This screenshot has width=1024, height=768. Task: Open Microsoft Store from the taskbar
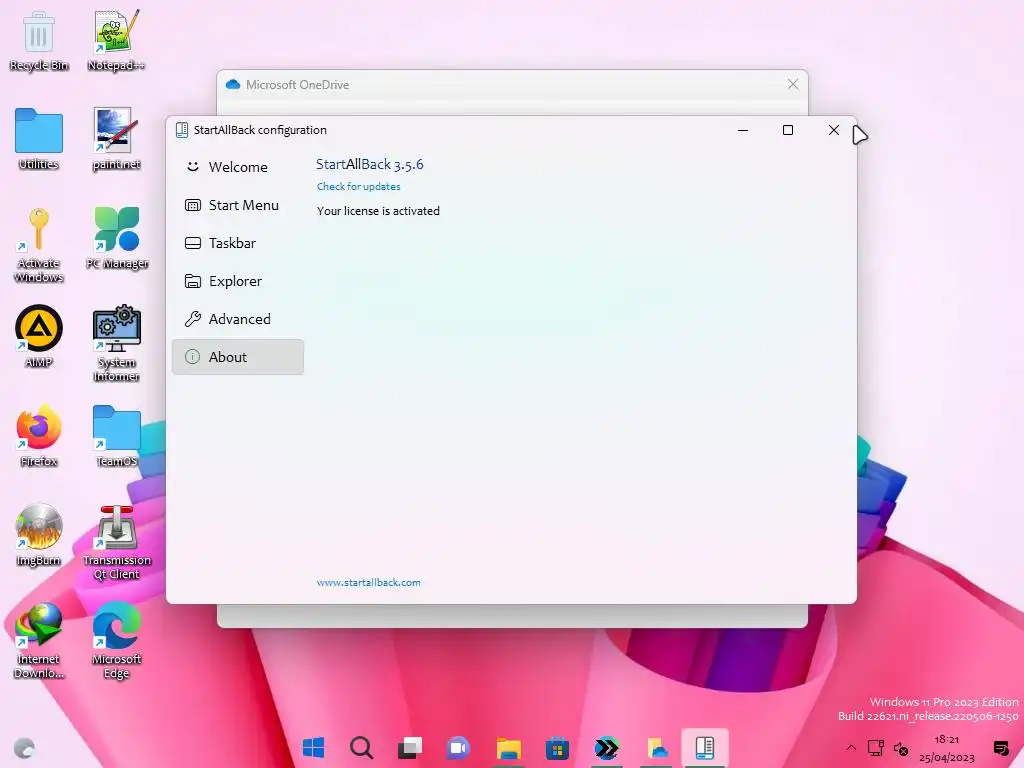[x=557, y=747]
